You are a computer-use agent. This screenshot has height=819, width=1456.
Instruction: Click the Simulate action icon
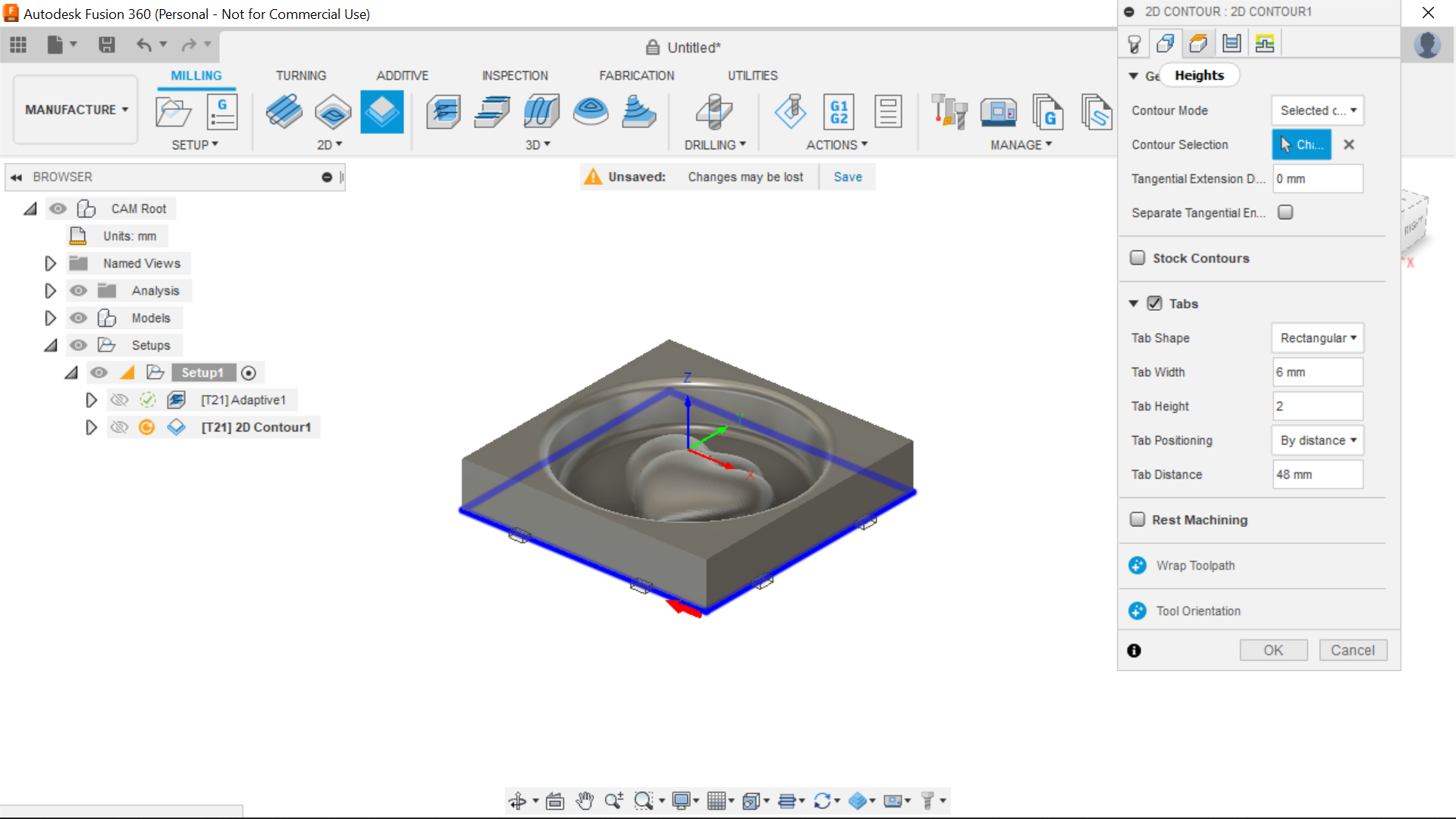click(x=790, y=112)
